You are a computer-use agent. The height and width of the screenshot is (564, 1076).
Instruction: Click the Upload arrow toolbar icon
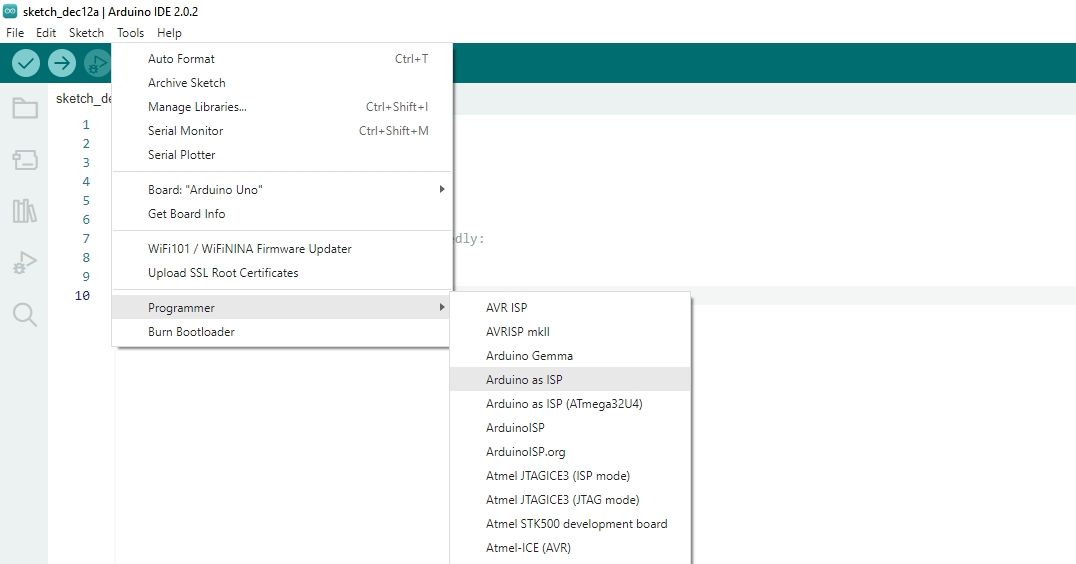[x=62, y=63]
